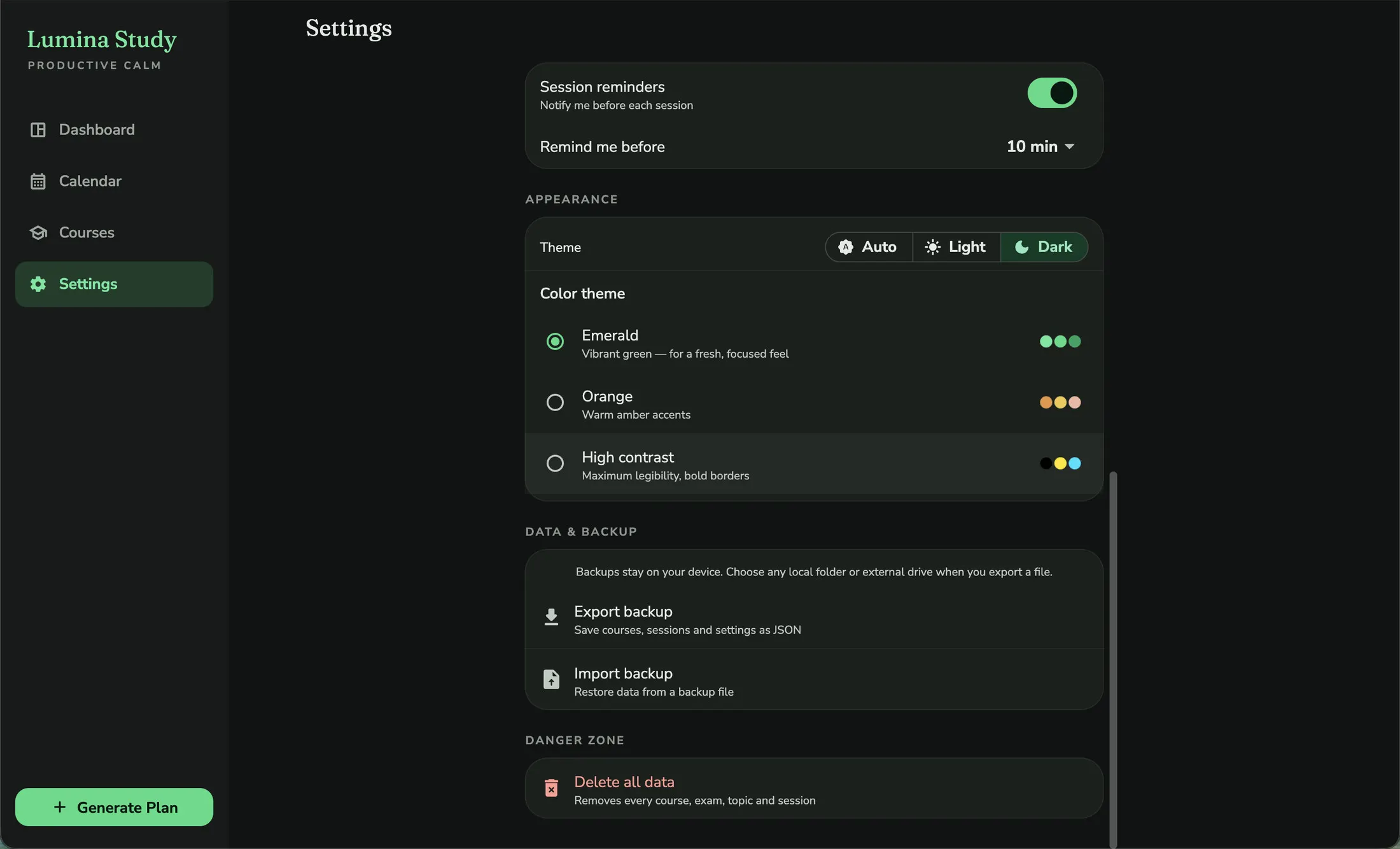Click the Settings gear icon in sidebar

(38, 284)
